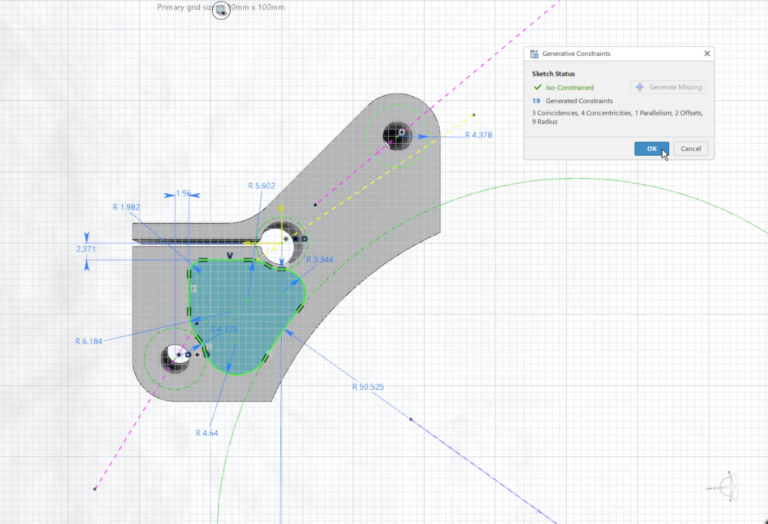This screenshot has width=768, height=524.
Task: Click the circled icon near grid size text
Action: pyautogui.click(x=220, y=11)
